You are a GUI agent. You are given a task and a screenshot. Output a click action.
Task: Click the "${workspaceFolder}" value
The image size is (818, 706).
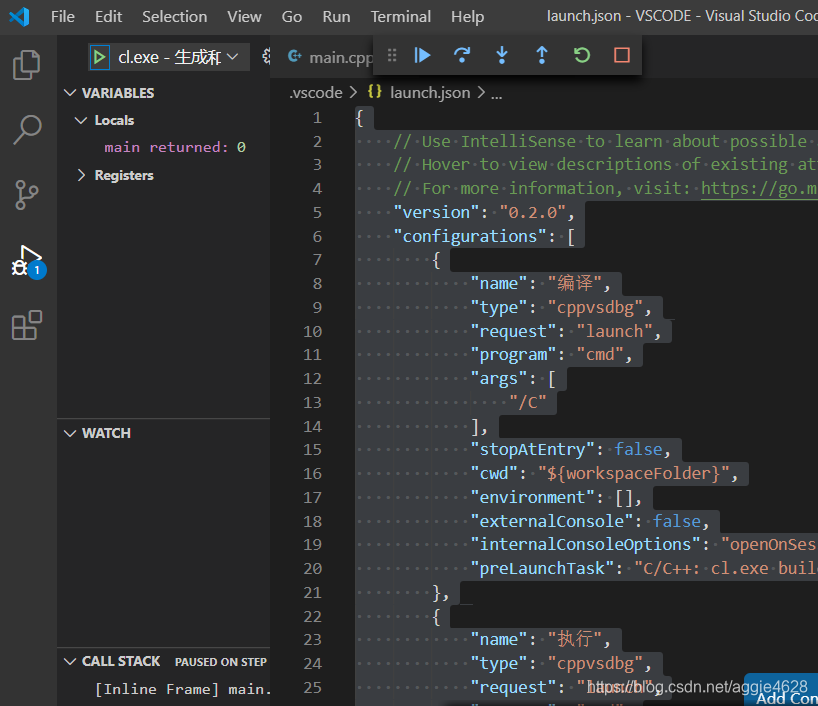coord(634,473)
